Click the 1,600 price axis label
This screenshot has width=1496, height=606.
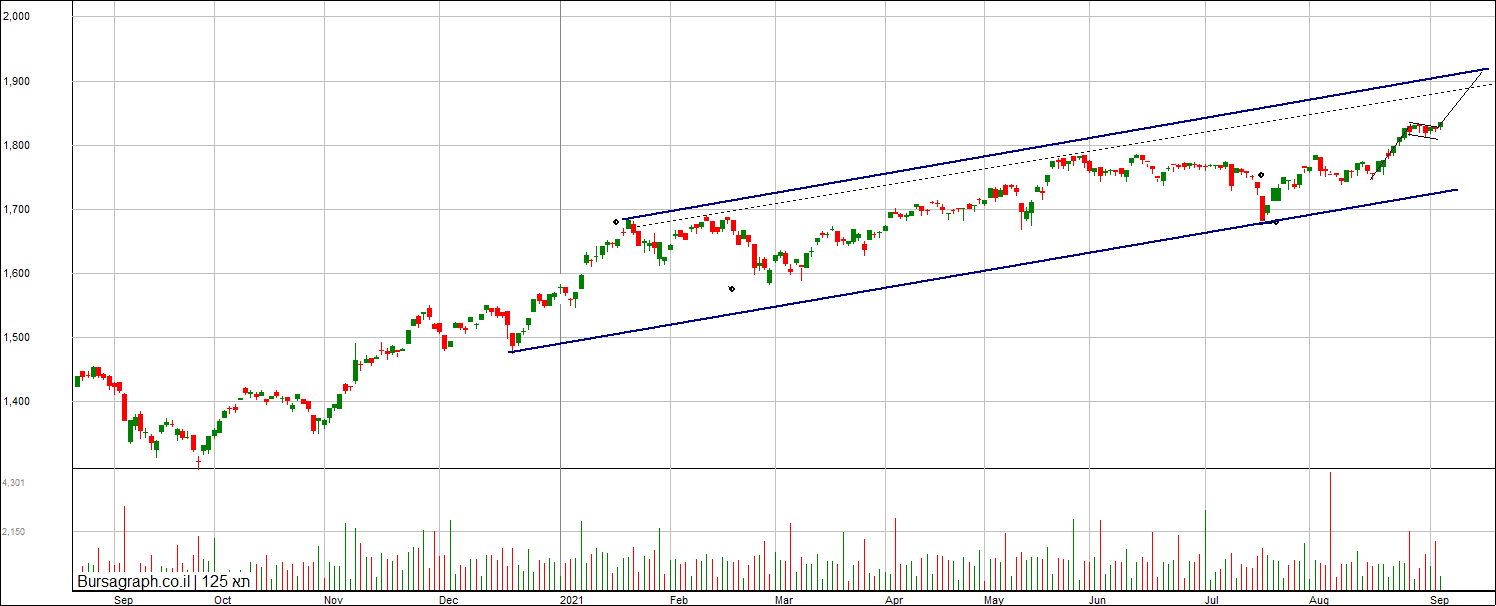click(17, 273)
